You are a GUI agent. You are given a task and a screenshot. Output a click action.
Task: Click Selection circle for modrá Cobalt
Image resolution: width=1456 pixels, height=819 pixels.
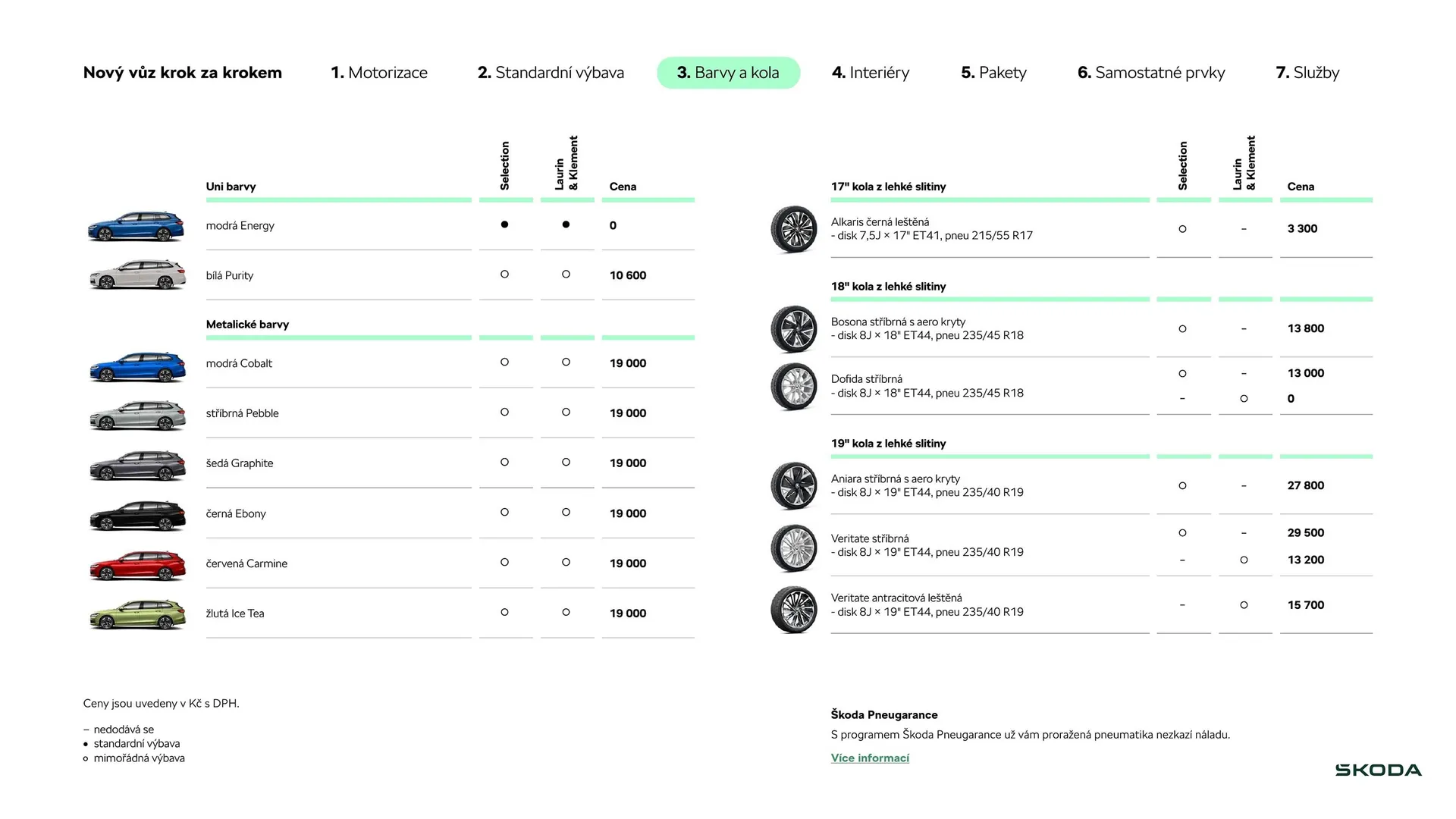click(504, 362)
